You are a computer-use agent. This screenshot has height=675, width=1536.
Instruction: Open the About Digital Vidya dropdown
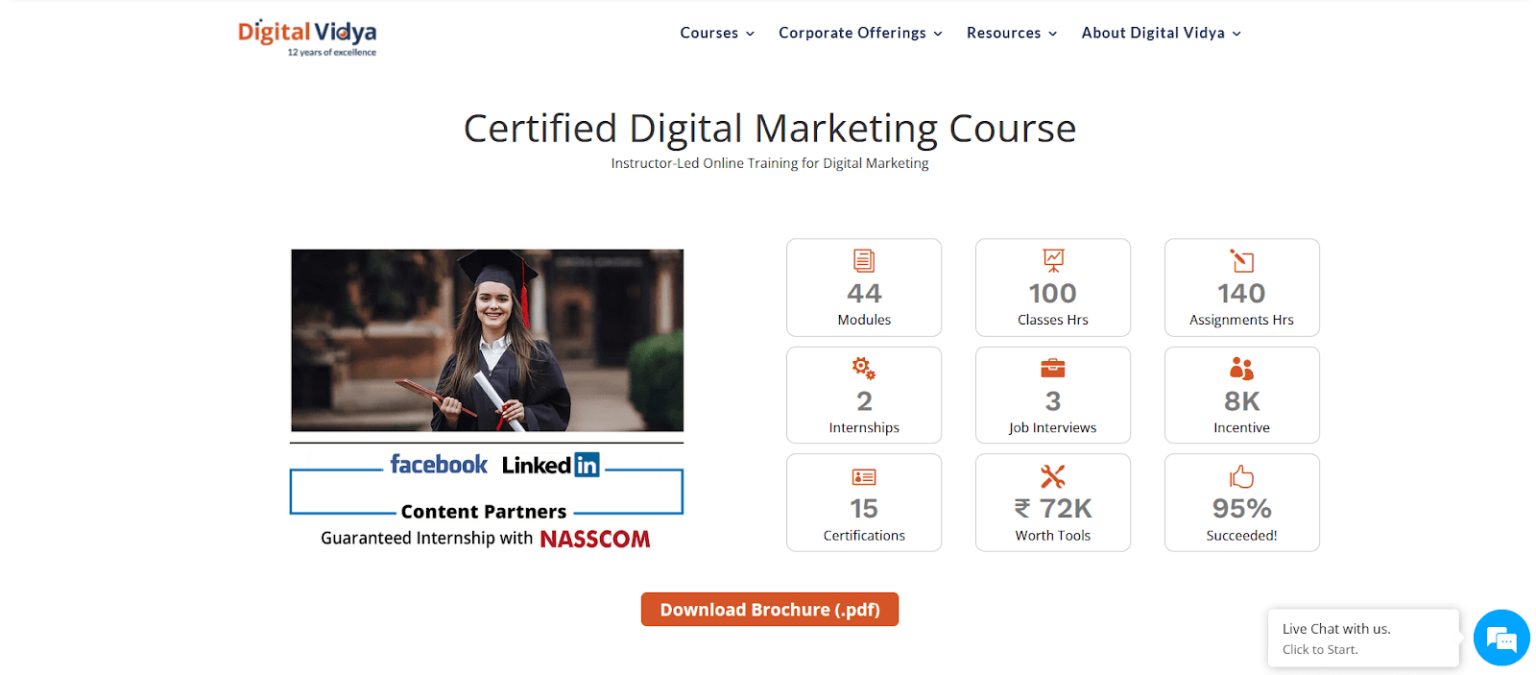coord(1153,32)
